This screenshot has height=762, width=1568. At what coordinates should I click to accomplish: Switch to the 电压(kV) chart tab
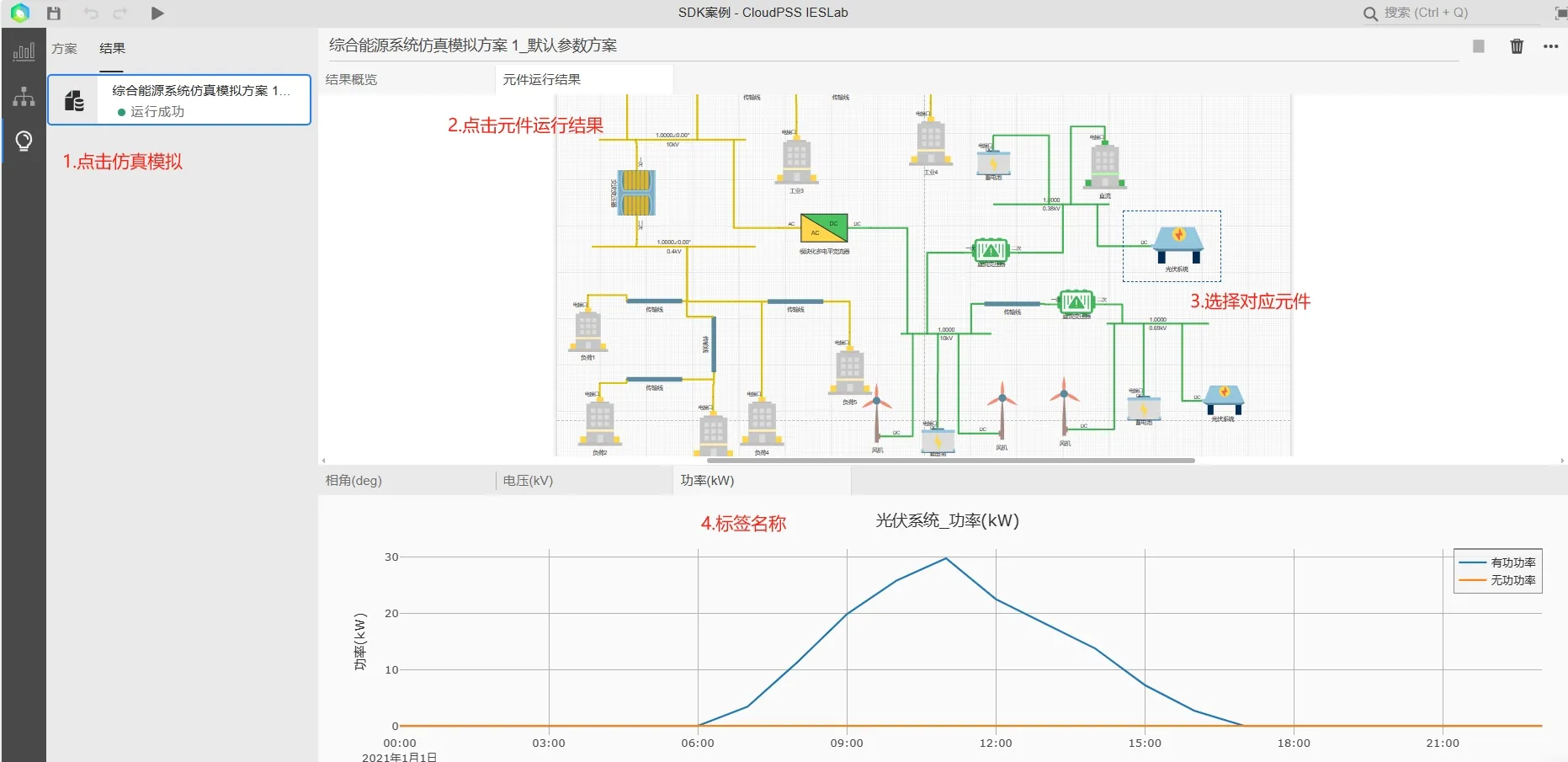pyautogui.click(x=584, y=480)
